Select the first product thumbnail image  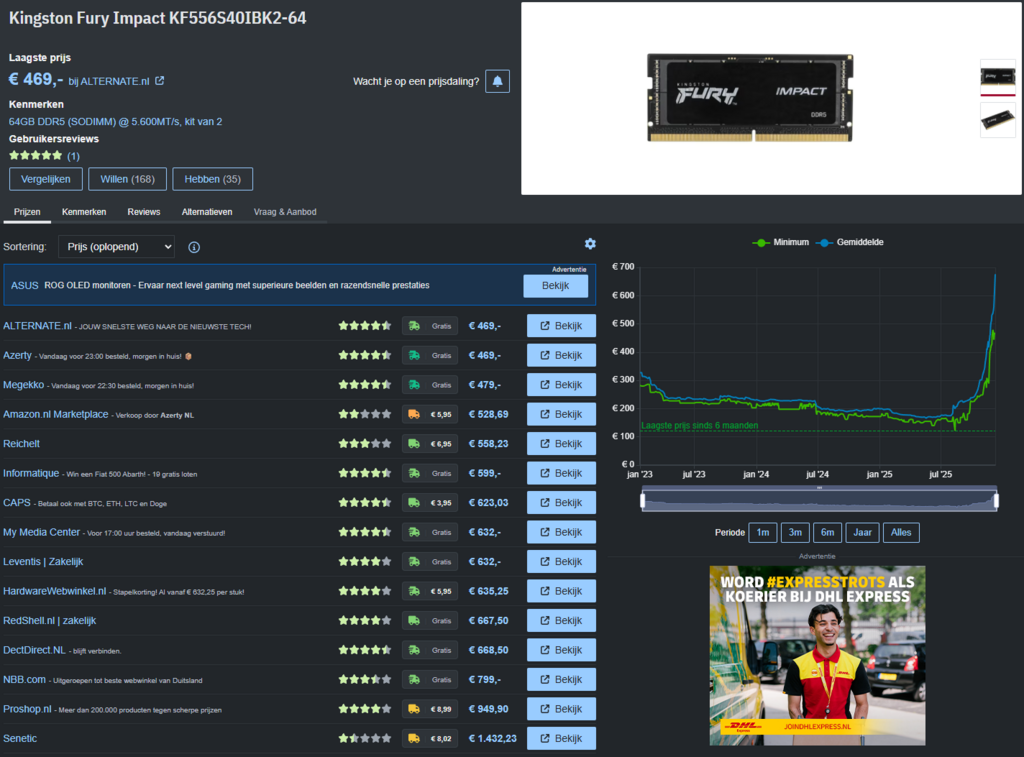pyautogui.click(x=997, y=77)
